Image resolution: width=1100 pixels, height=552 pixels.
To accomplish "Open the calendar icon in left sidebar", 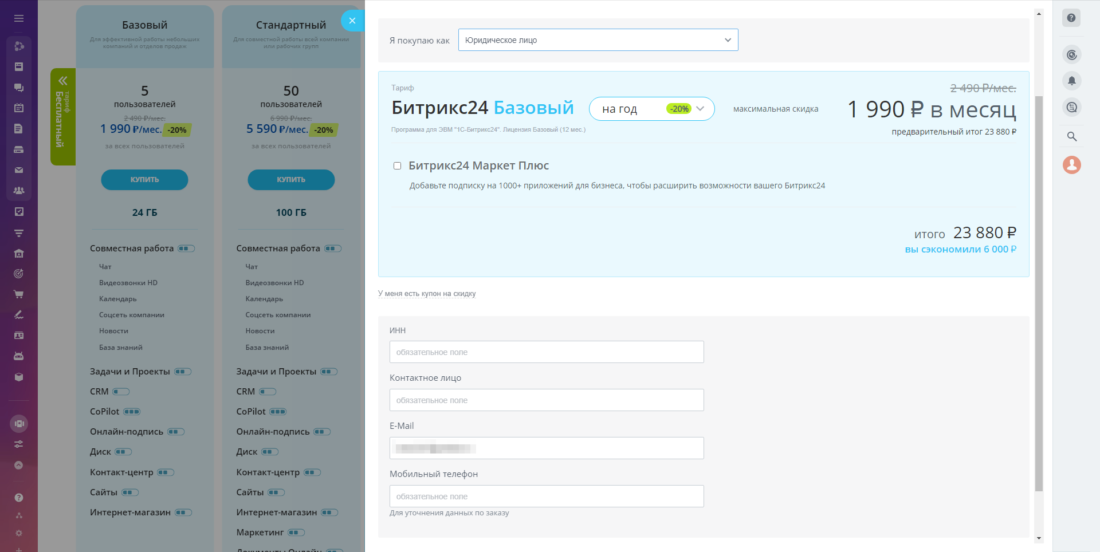I will (x=19, y=108).
